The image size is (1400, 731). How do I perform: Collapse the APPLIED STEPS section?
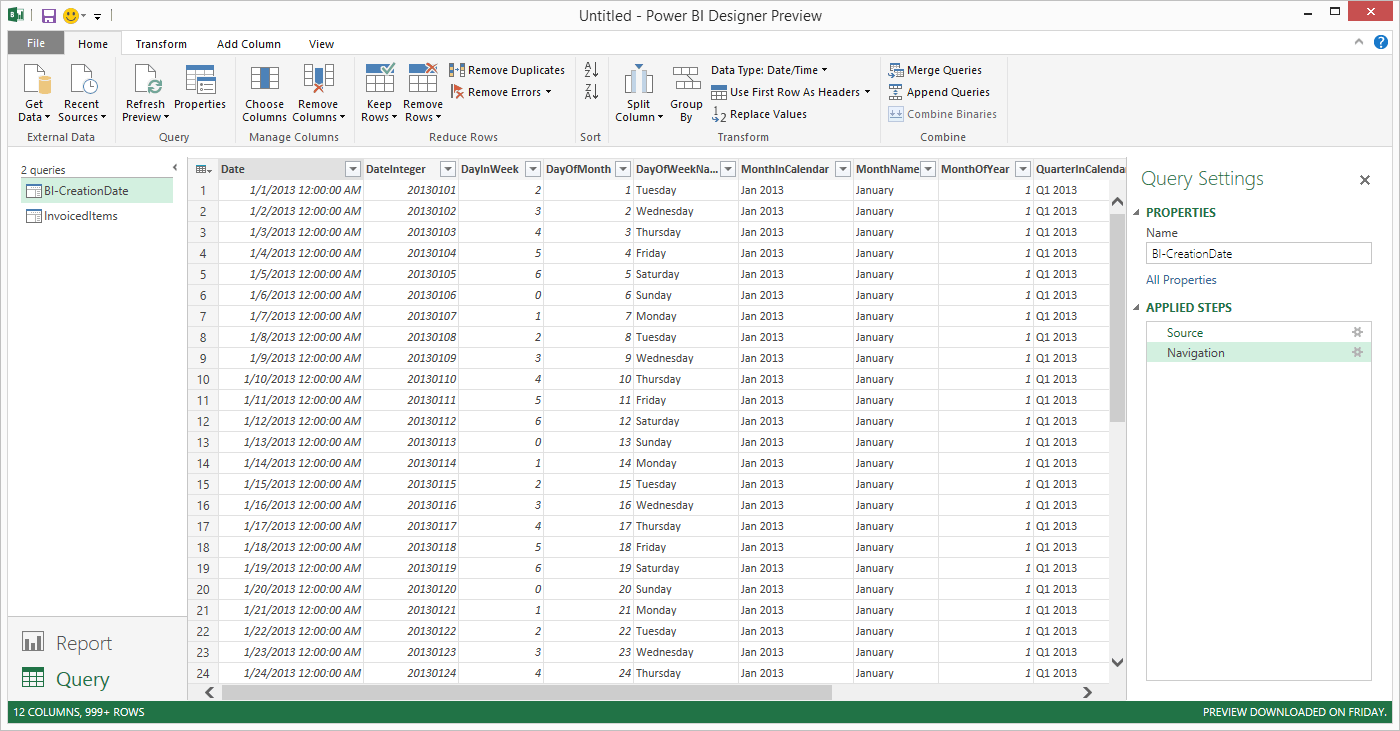(x=1137, y=308)
